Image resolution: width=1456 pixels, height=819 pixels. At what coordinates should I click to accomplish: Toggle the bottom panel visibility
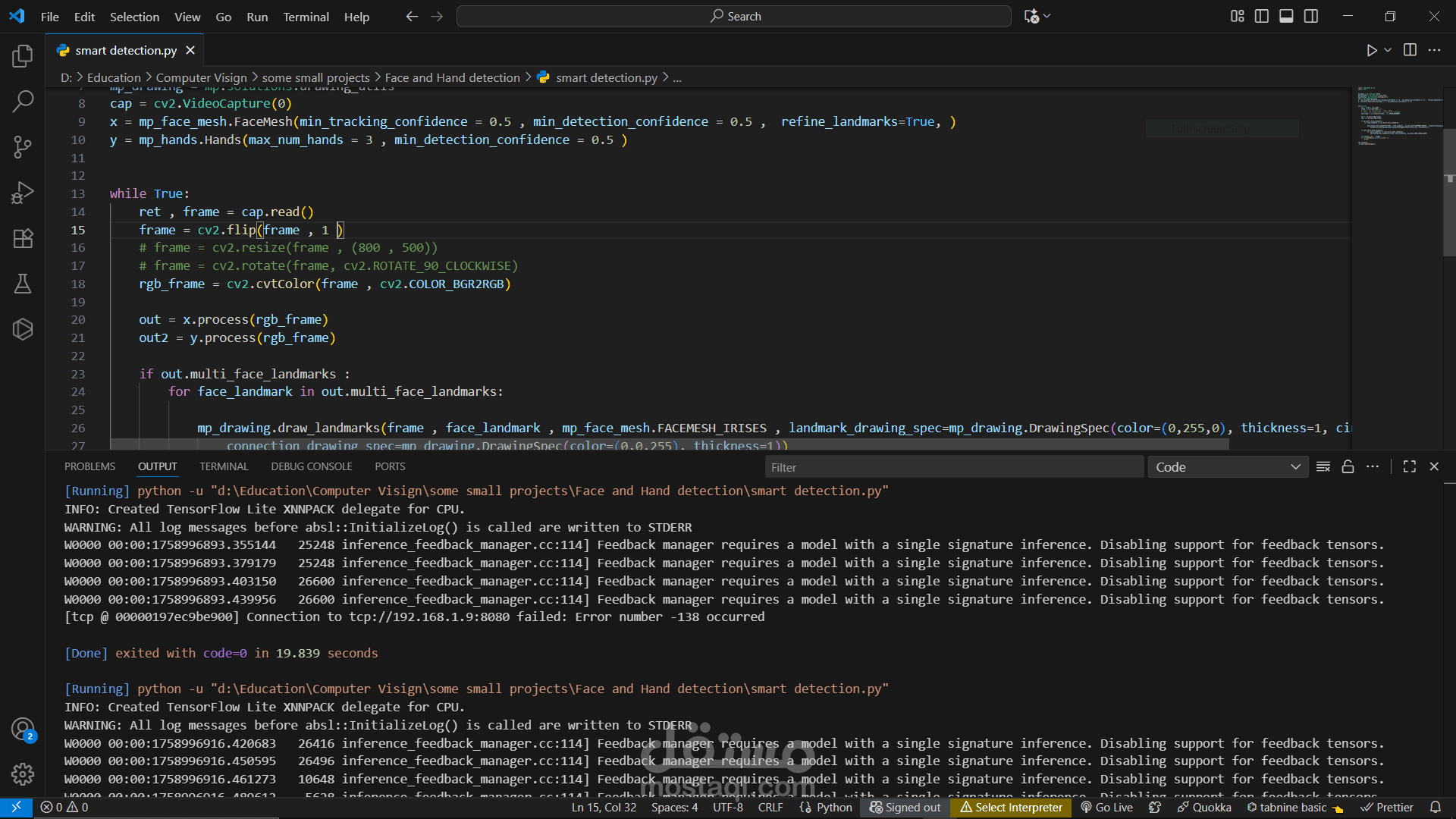pyautogui.click(x=1286, y=16)
